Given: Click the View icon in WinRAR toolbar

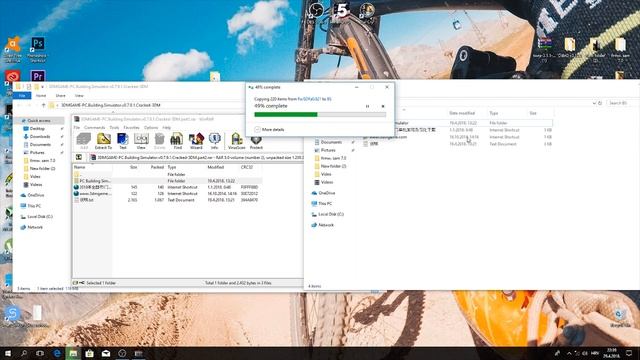Looking at the screenshot, I should pos(141,141).
